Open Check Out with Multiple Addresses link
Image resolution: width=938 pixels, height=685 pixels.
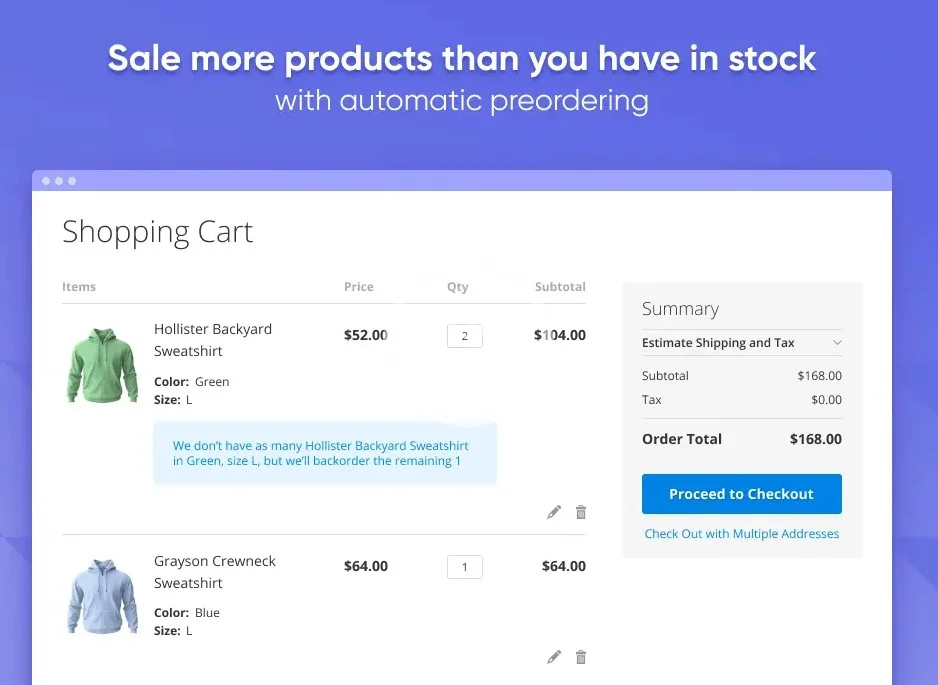click(741, 534)
